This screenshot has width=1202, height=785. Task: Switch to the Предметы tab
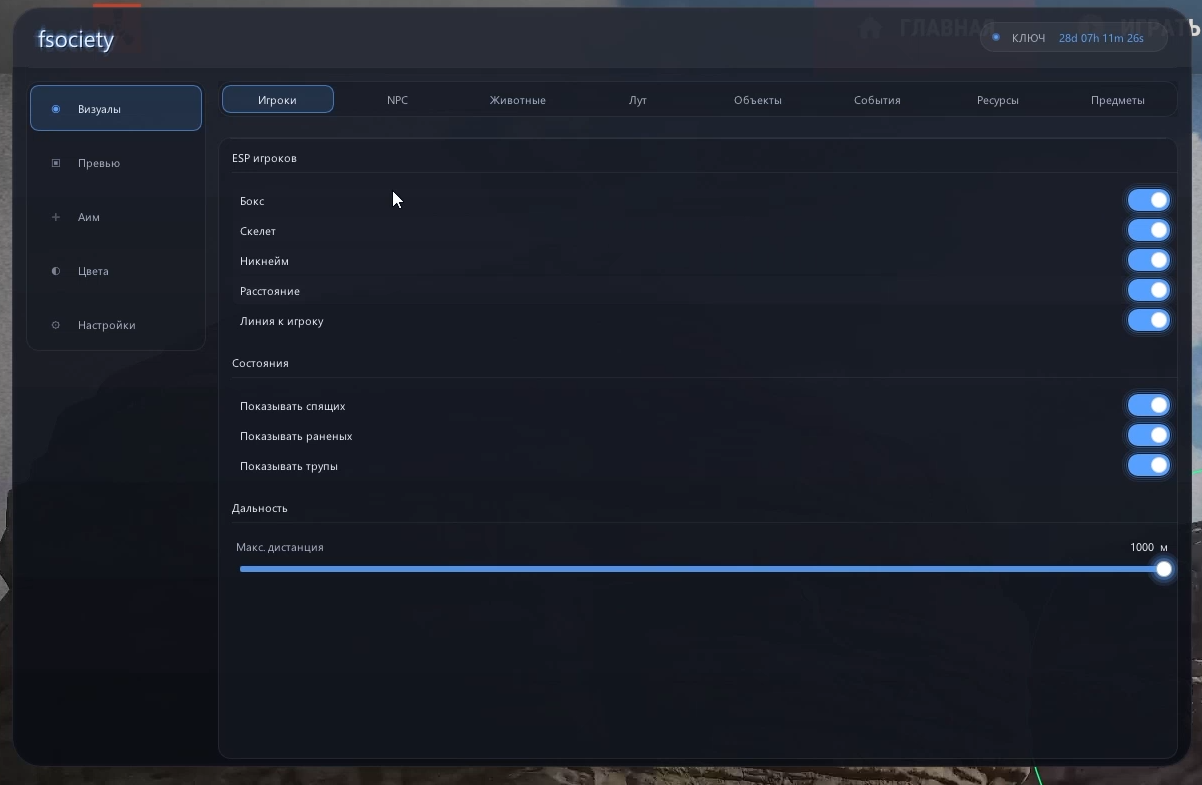(1118, 100)
